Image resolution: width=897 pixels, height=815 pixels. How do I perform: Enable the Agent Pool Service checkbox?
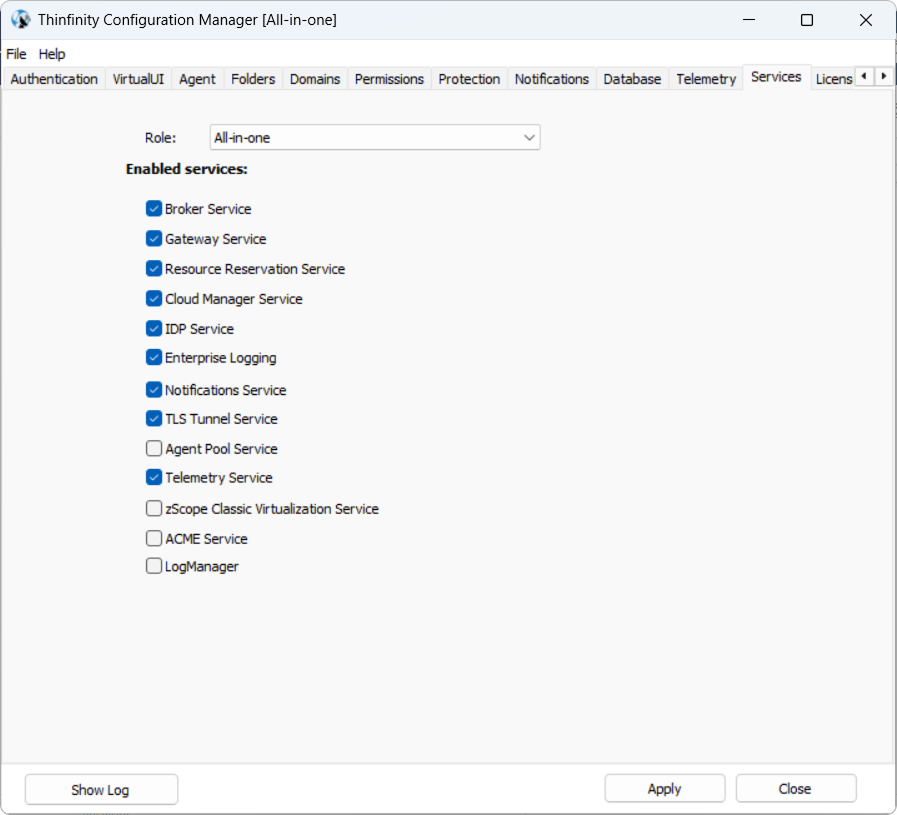(x=153, y=448)
